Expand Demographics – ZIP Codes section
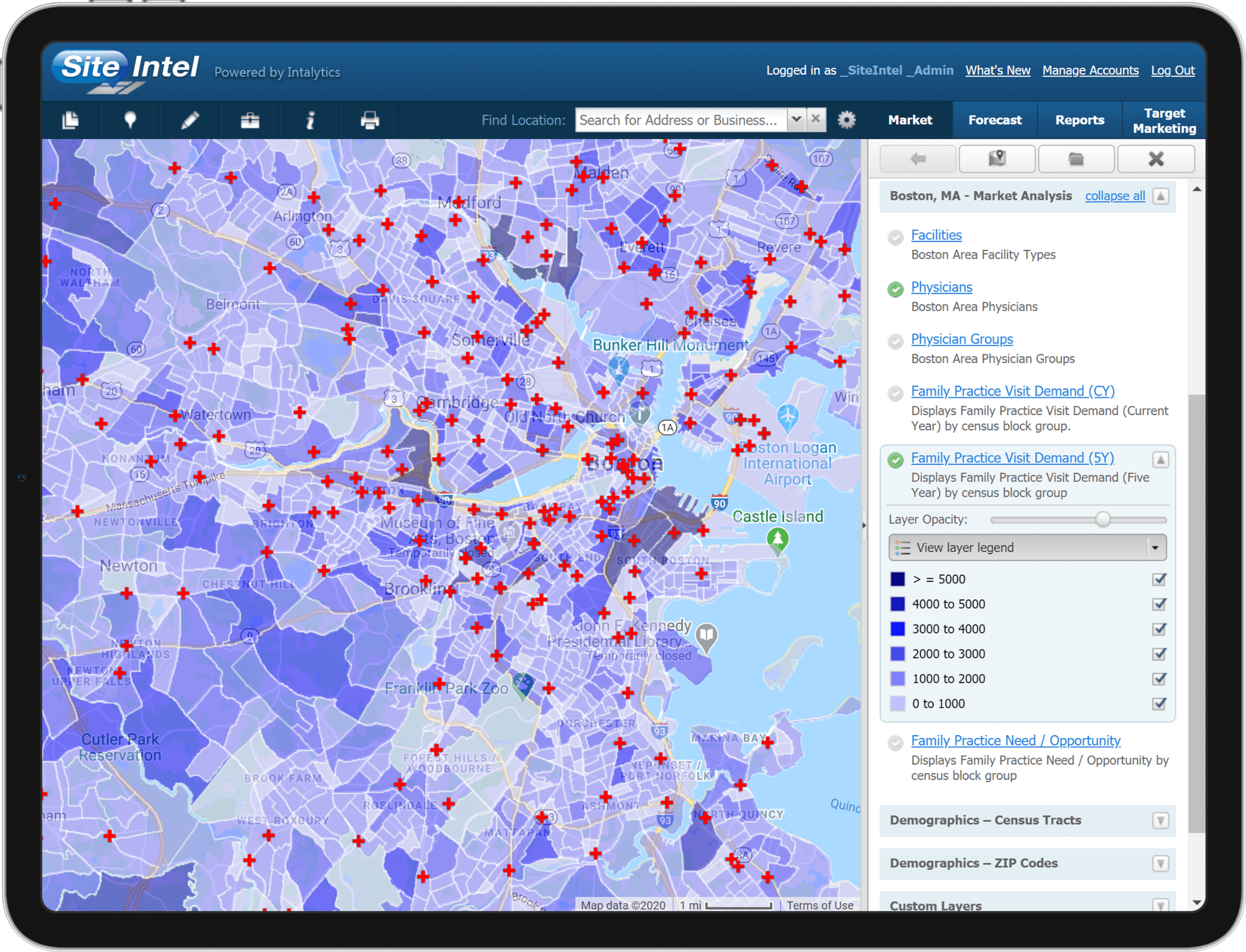The image size is (1246, 952). point(1161,864)
